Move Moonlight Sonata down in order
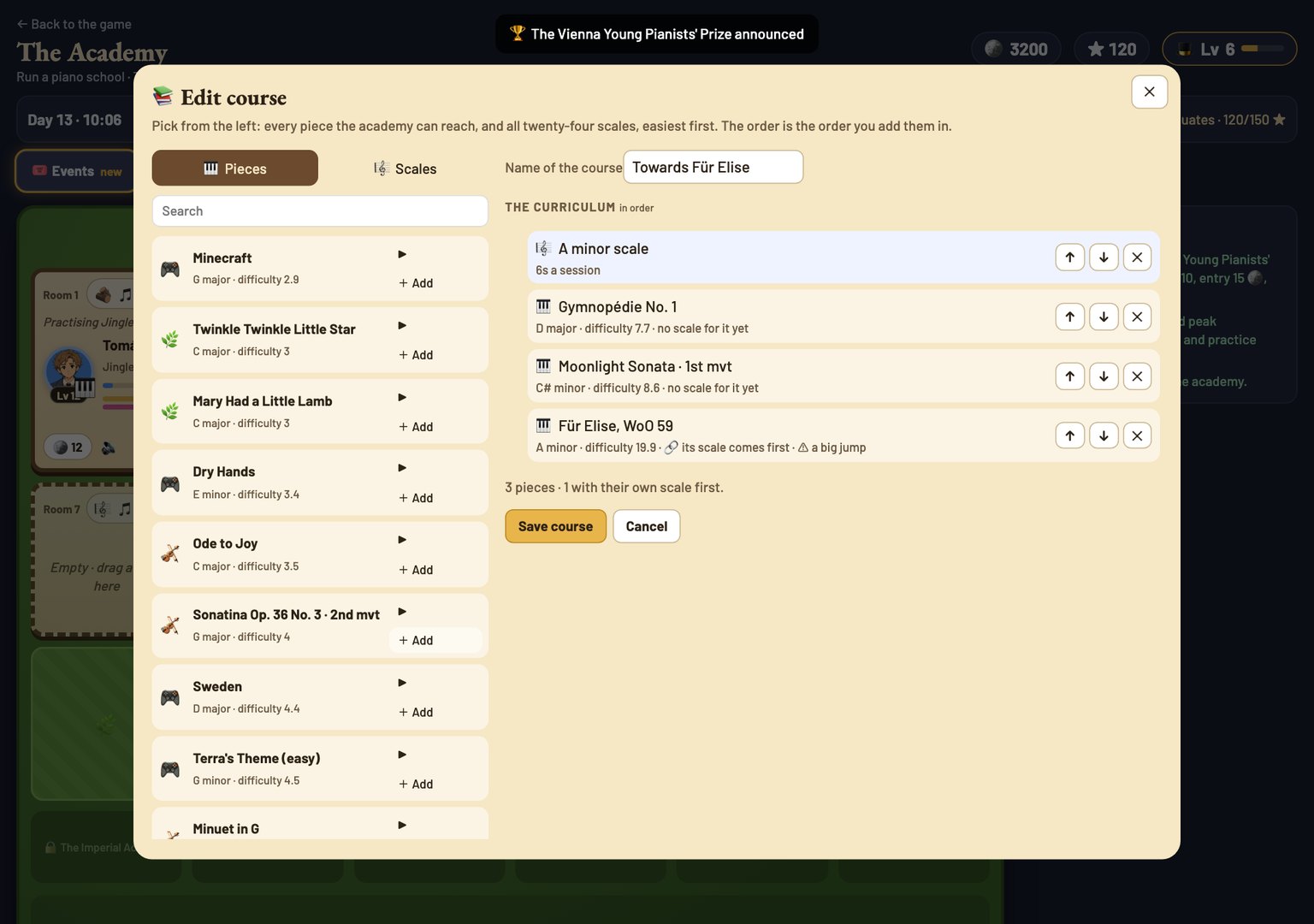The width and height of the screenshot is (1314, 924). 1104,376
